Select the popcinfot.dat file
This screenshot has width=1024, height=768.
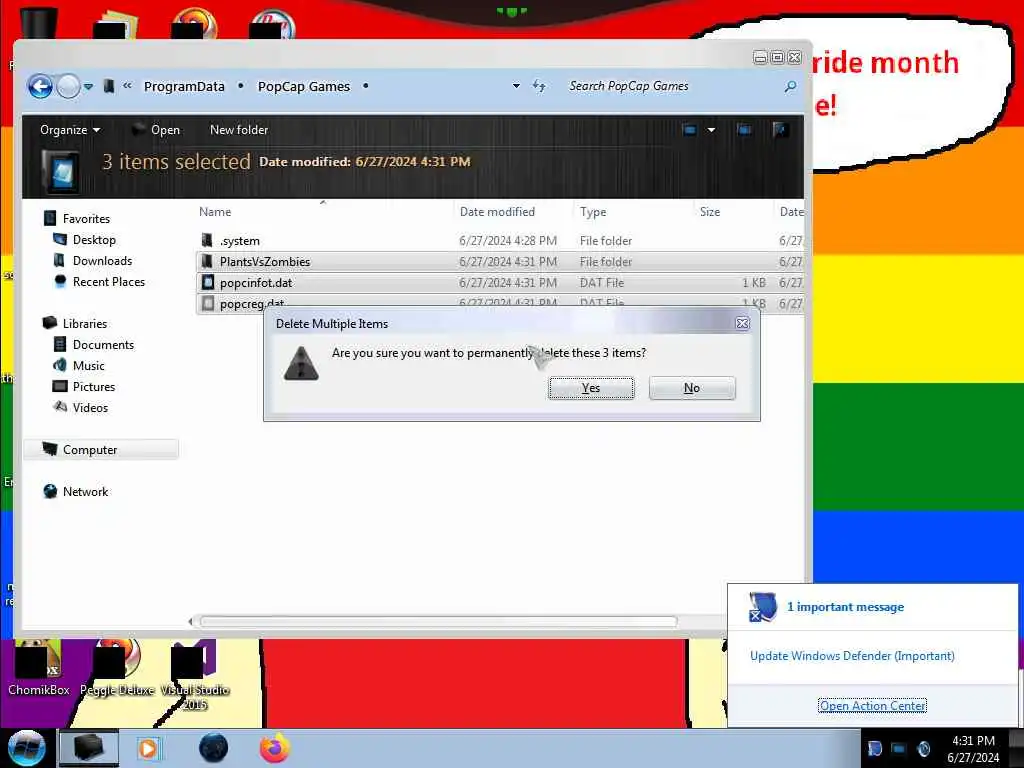tap(500, 283)
